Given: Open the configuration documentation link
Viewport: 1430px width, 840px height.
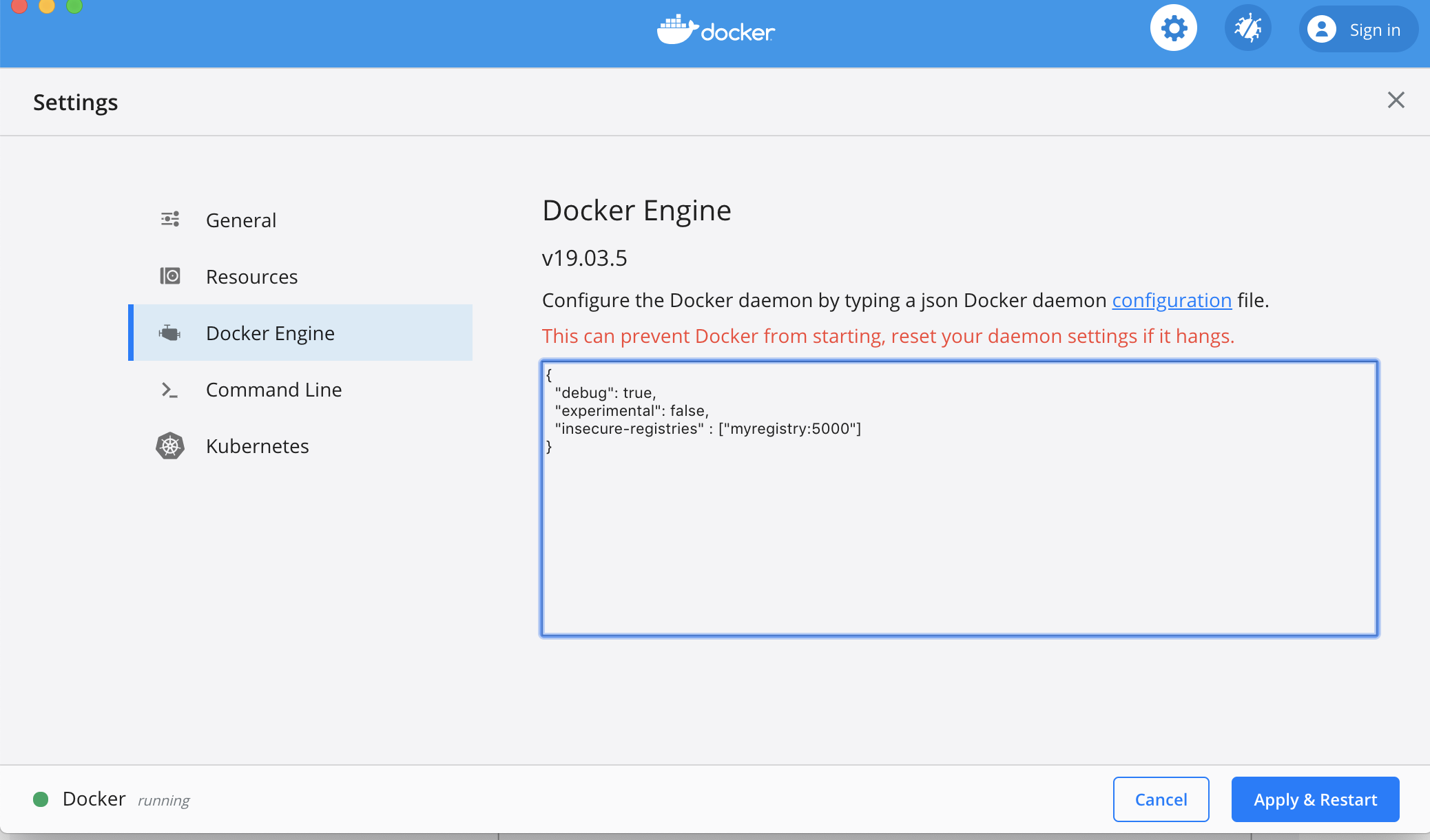Looking at the screenshot, I should coord(1171,300).
